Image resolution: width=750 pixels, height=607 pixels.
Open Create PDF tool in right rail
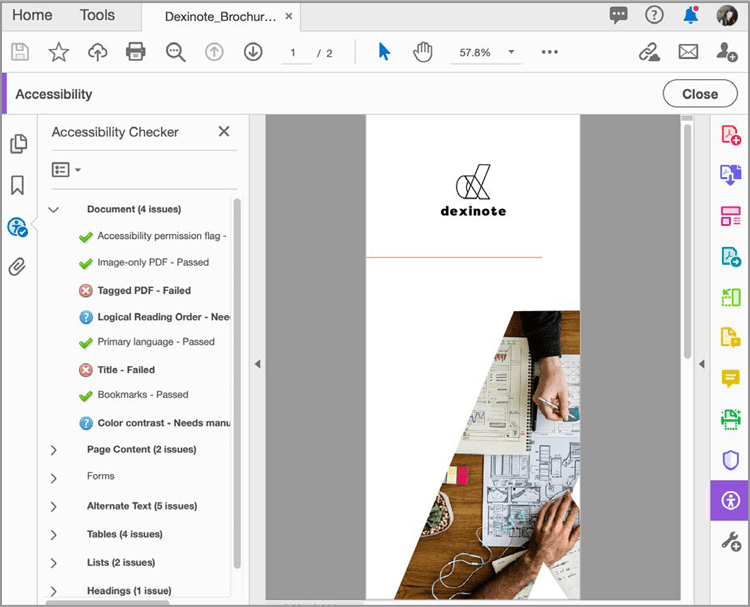[731, 135]
